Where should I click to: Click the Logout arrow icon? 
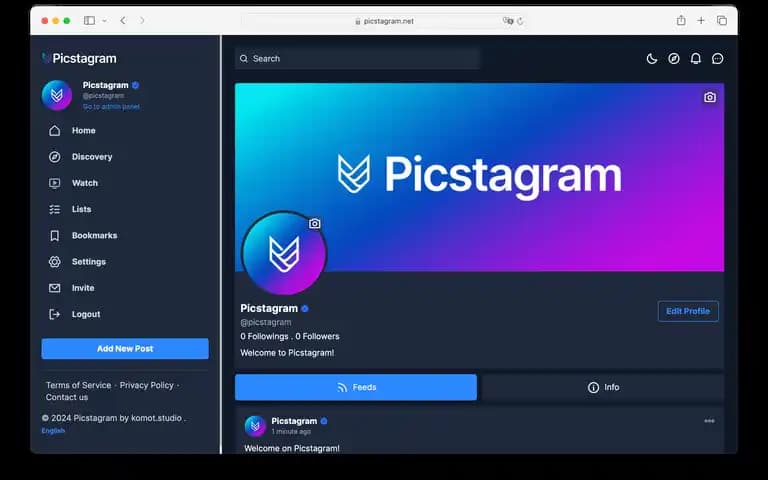coord(55,314)
